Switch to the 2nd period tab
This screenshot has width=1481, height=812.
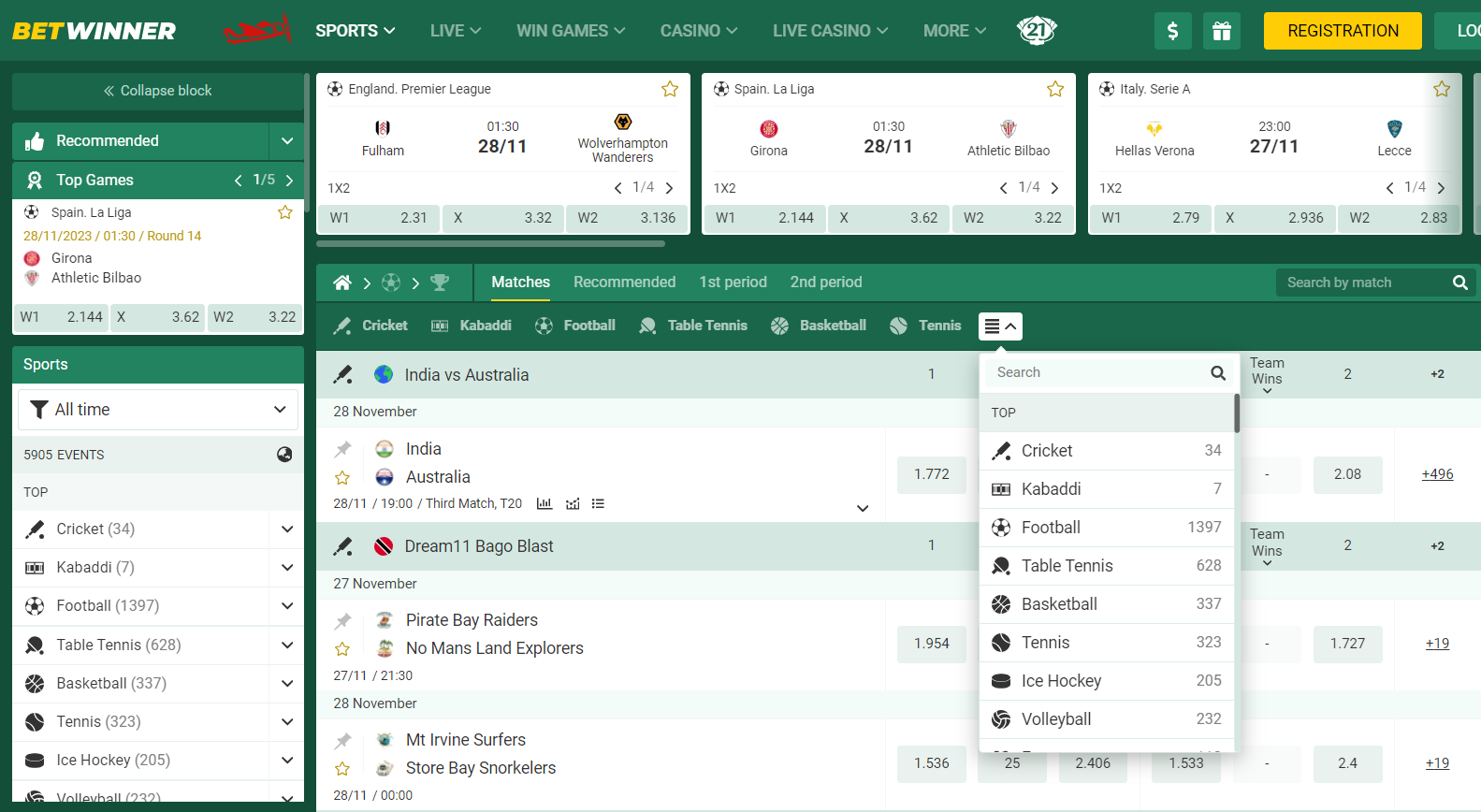[x=826, y=283]
